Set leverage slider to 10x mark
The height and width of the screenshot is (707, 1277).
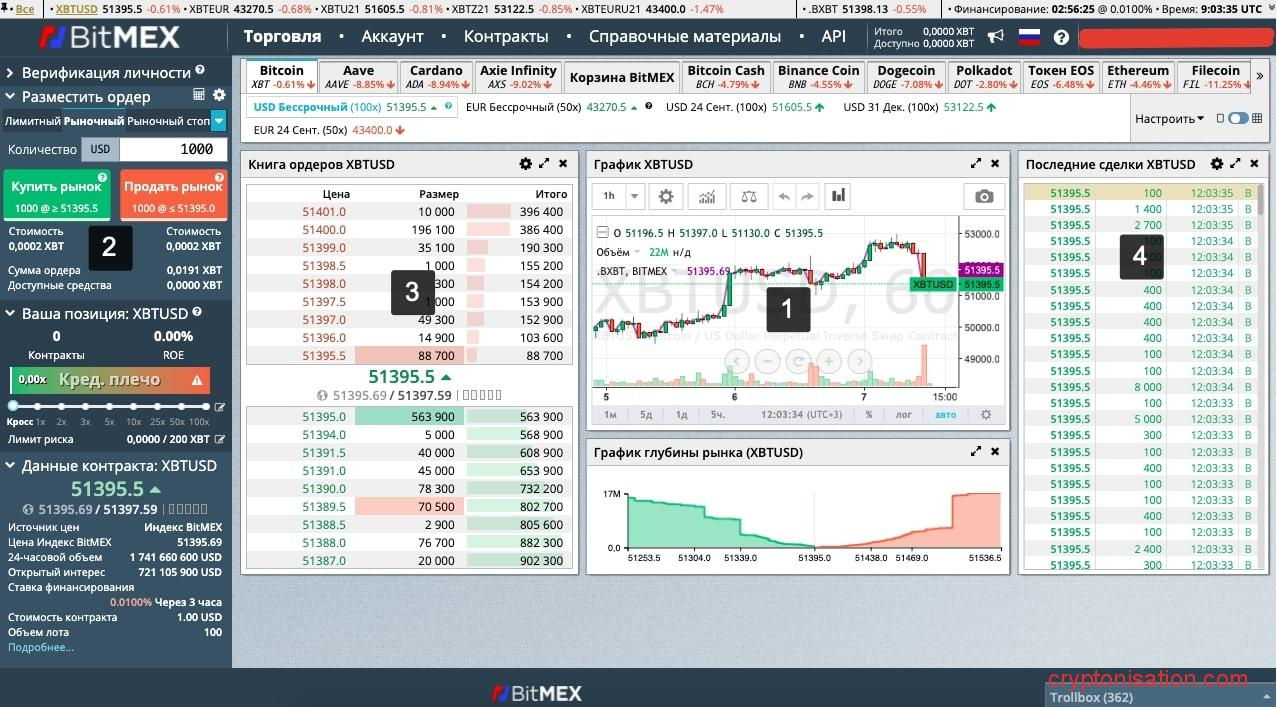[133, 406]
